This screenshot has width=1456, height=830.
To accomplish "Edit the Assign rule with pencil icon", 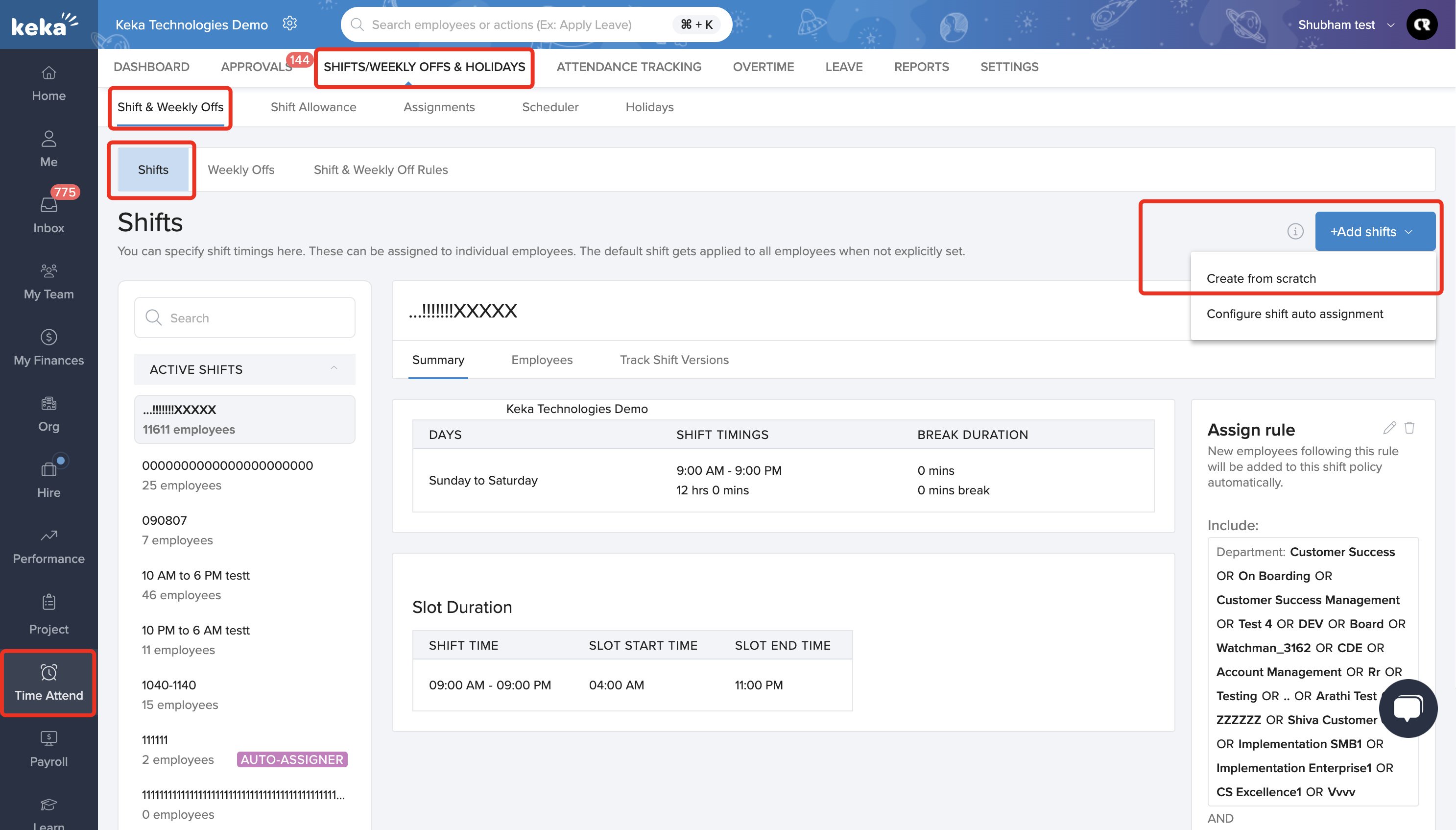I will pos(1389,428).
